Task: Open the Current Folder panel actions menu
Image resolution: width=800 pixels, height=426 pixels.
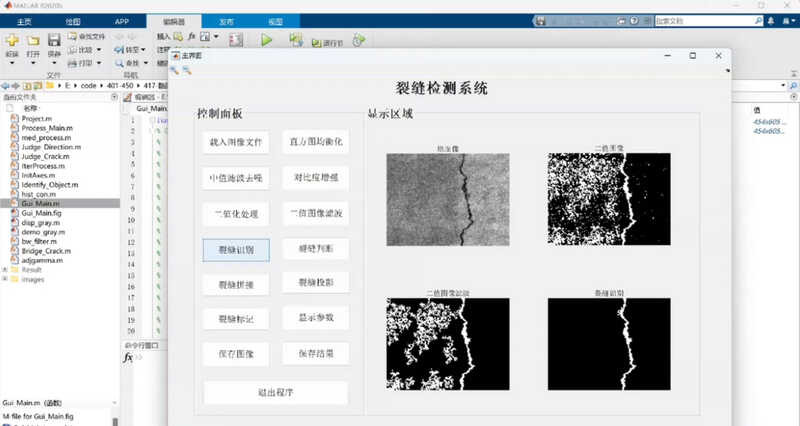Action: click(111, 98)
